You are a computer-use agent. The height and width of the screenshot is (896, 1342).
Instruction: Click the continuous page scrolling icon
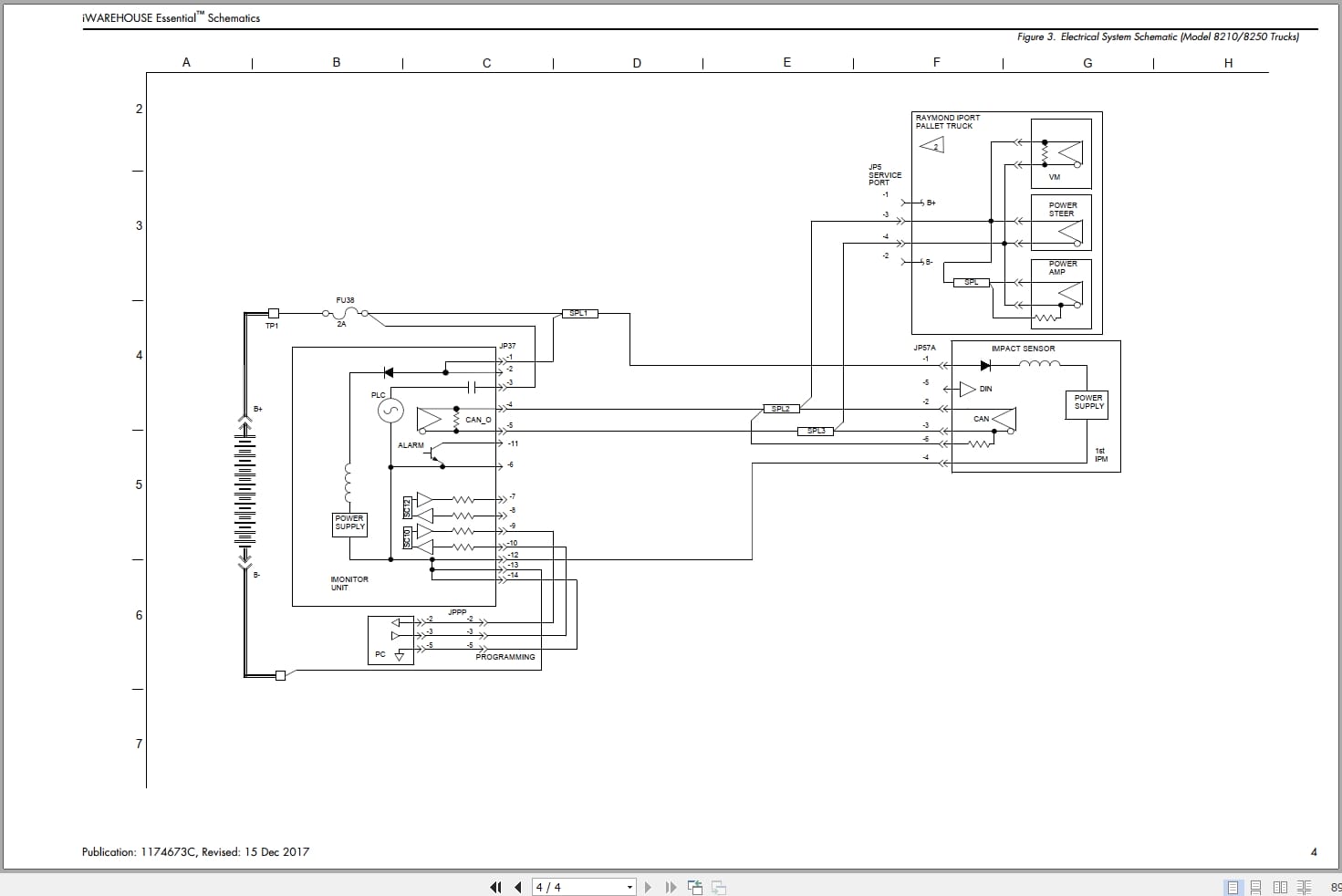point(1256,886)
